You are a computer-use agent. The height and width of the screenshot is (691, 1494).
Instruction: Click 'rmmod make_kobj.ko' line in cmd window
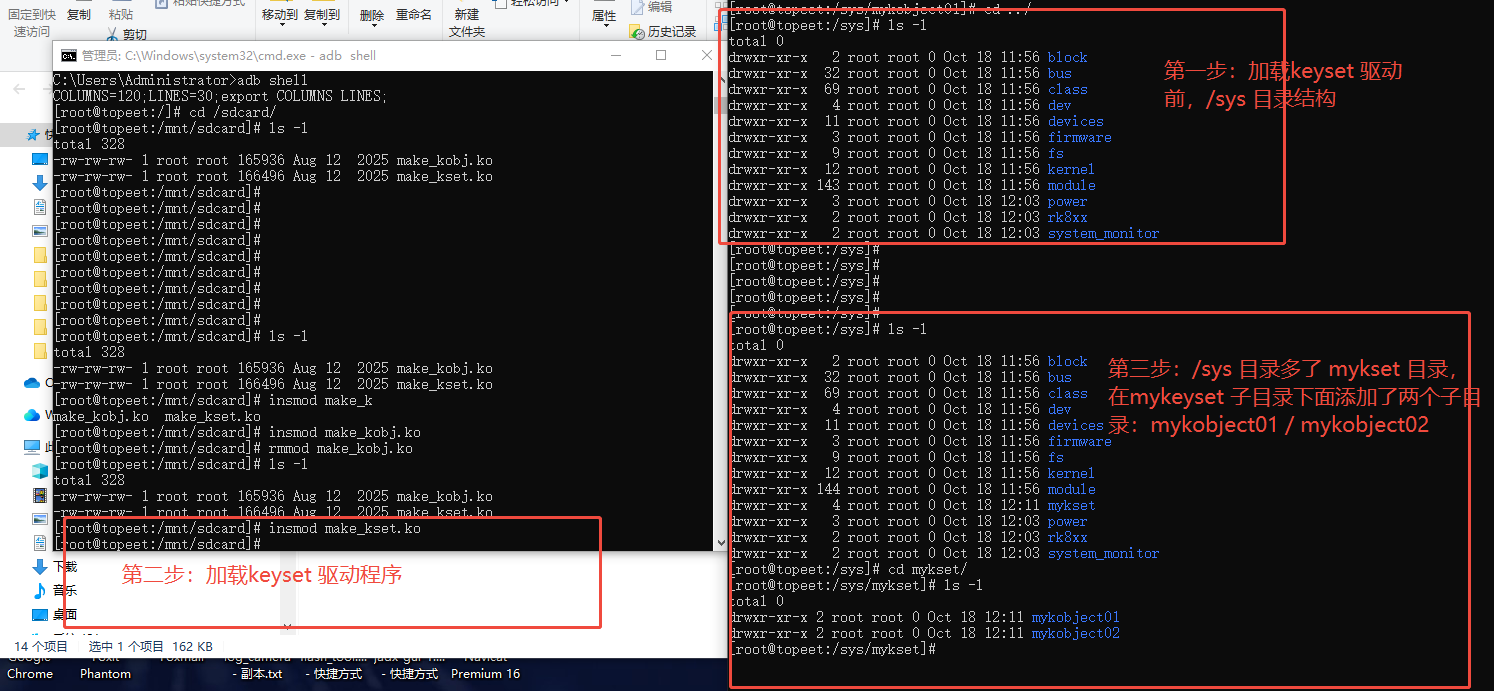point(233,448)
